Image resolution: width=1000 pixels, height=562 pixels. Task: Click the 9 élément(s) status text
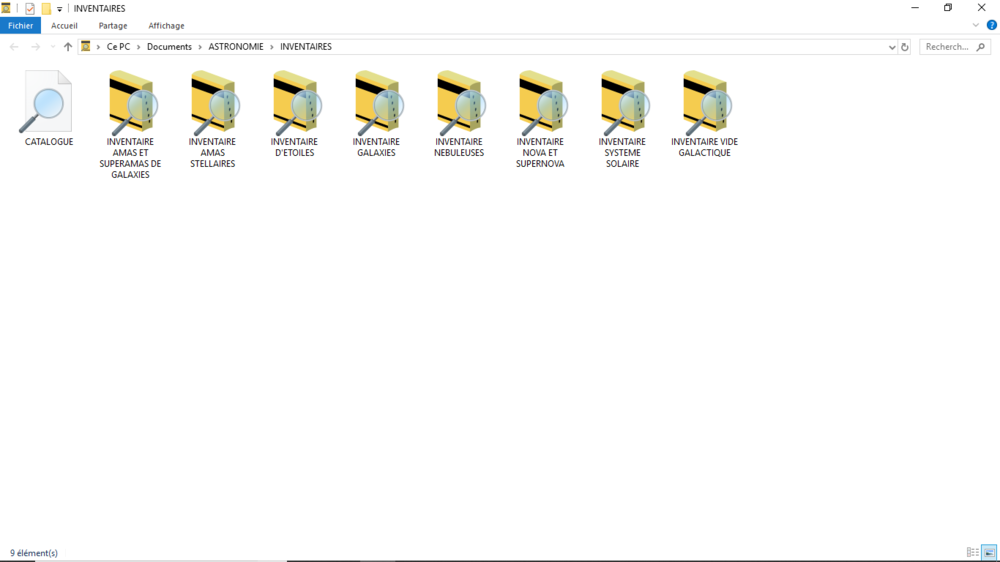pos(34,553)
